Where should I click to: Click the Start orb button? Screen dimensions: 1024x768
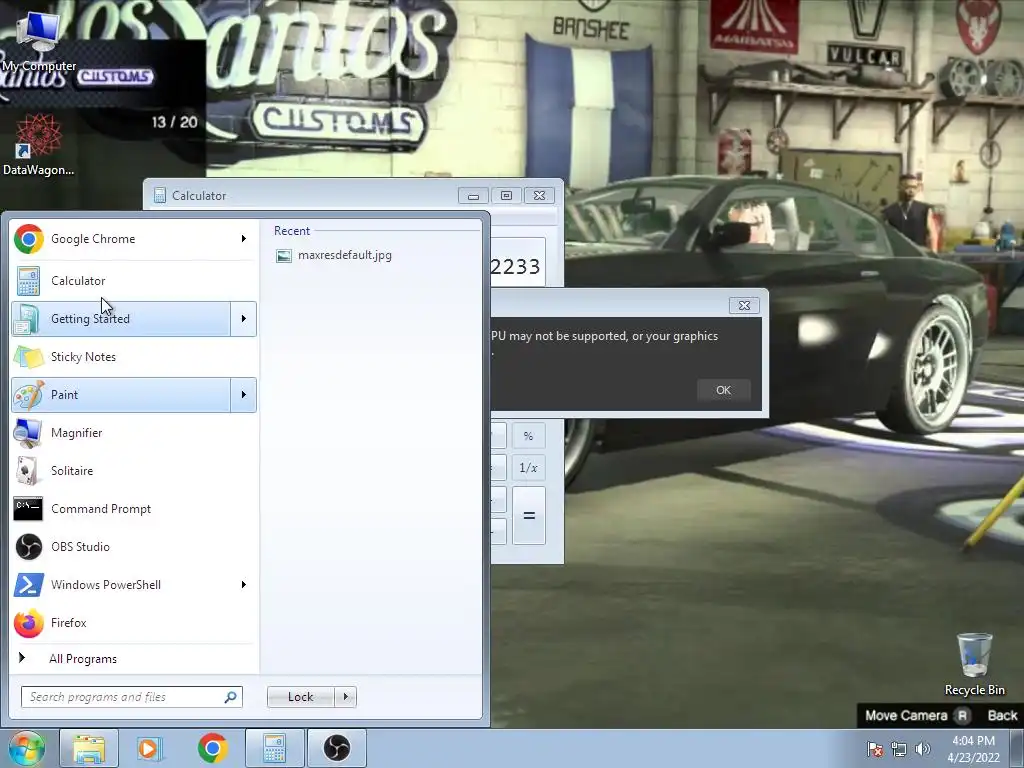click(x=26, y=748)
